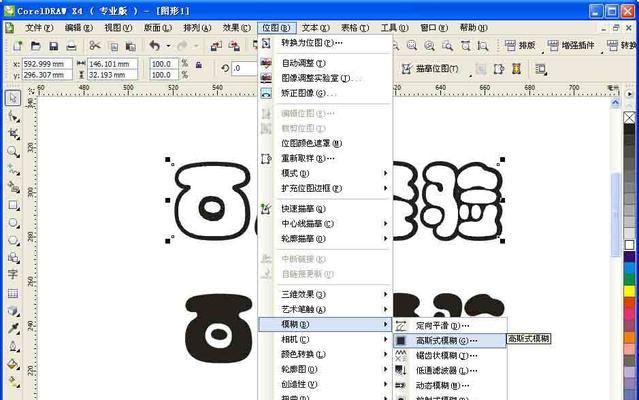
Task: Click the New document icon
Action: tap(18, 46)
